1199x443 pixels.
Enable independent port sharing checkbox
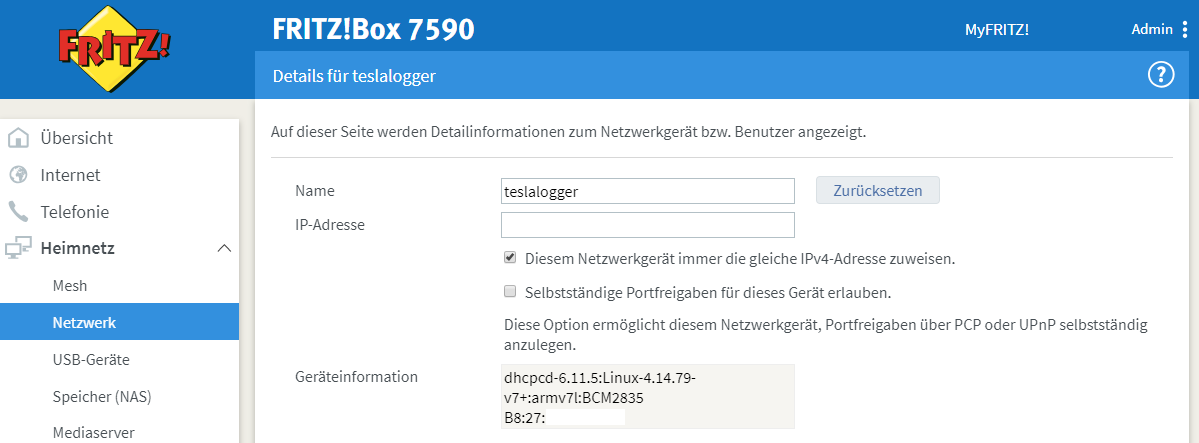point(510,293)
